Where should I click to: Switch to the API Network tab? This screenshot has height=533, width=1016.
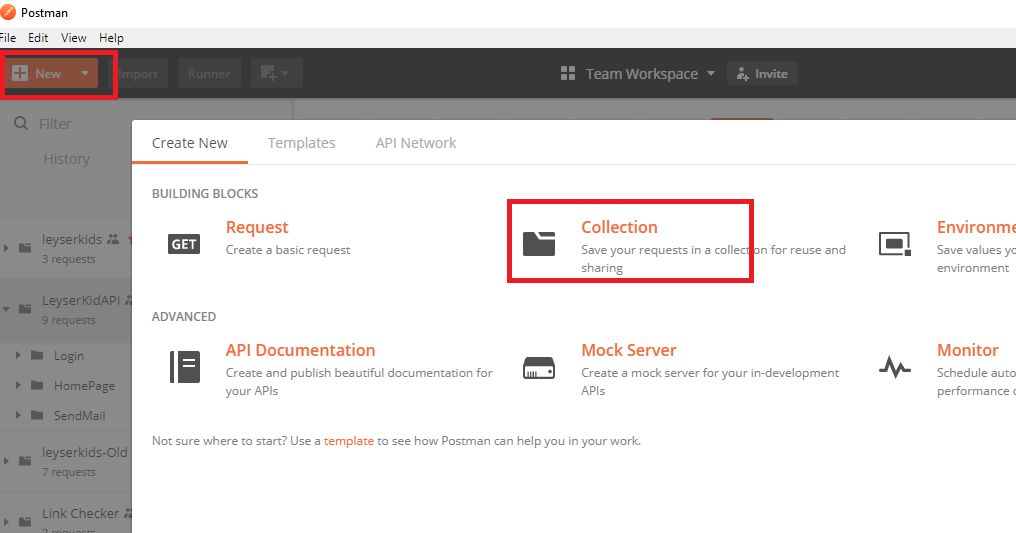pos(415,142)
